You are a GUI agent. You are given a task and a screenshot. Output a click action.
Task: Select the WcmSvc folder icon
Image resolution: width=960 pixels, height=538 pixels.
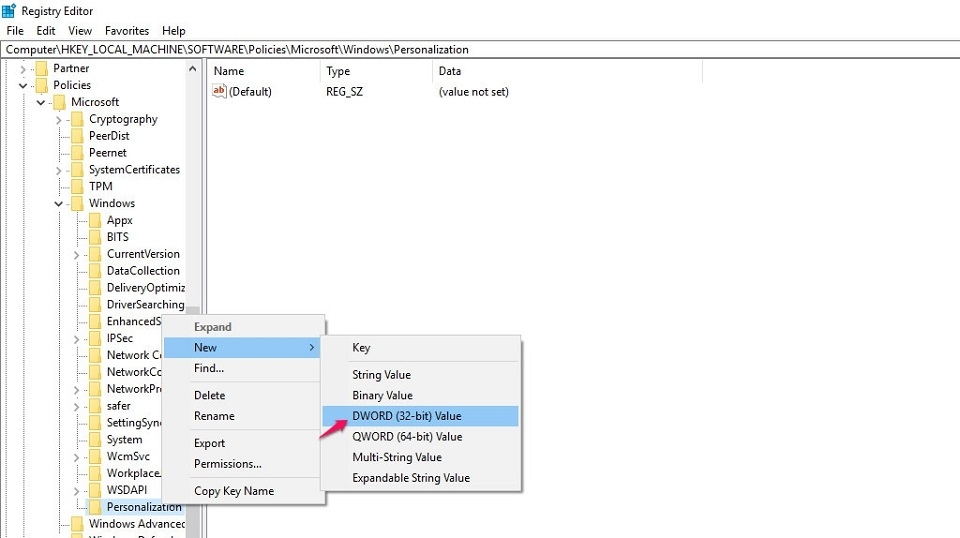tap(95, 457)
